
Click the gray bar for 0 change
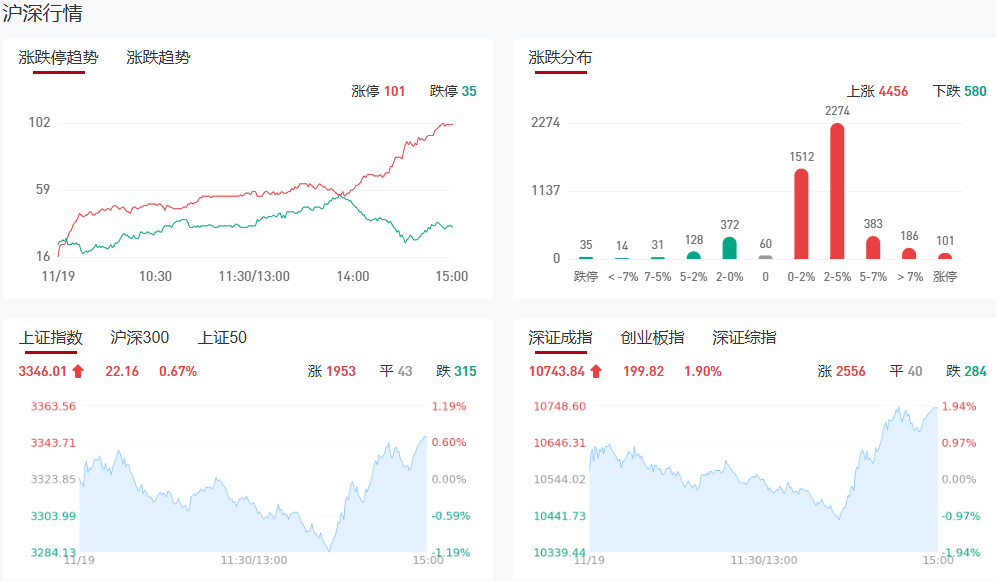point(765,257)
